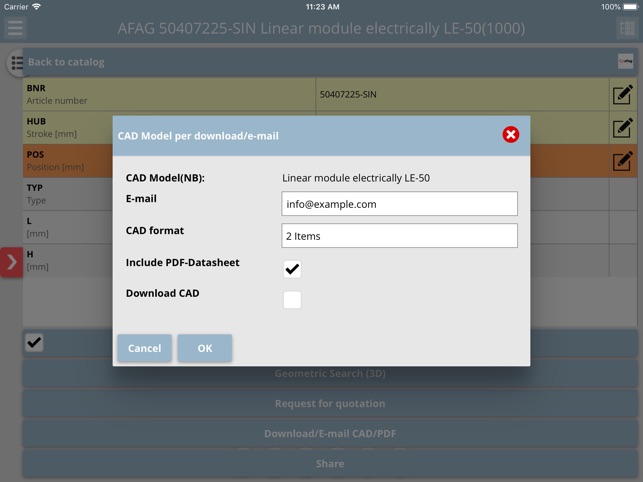This screenshot has height=482, width=643.
Task: Click the 50407225-SIN article number value
Action: [x=348, y=94]
